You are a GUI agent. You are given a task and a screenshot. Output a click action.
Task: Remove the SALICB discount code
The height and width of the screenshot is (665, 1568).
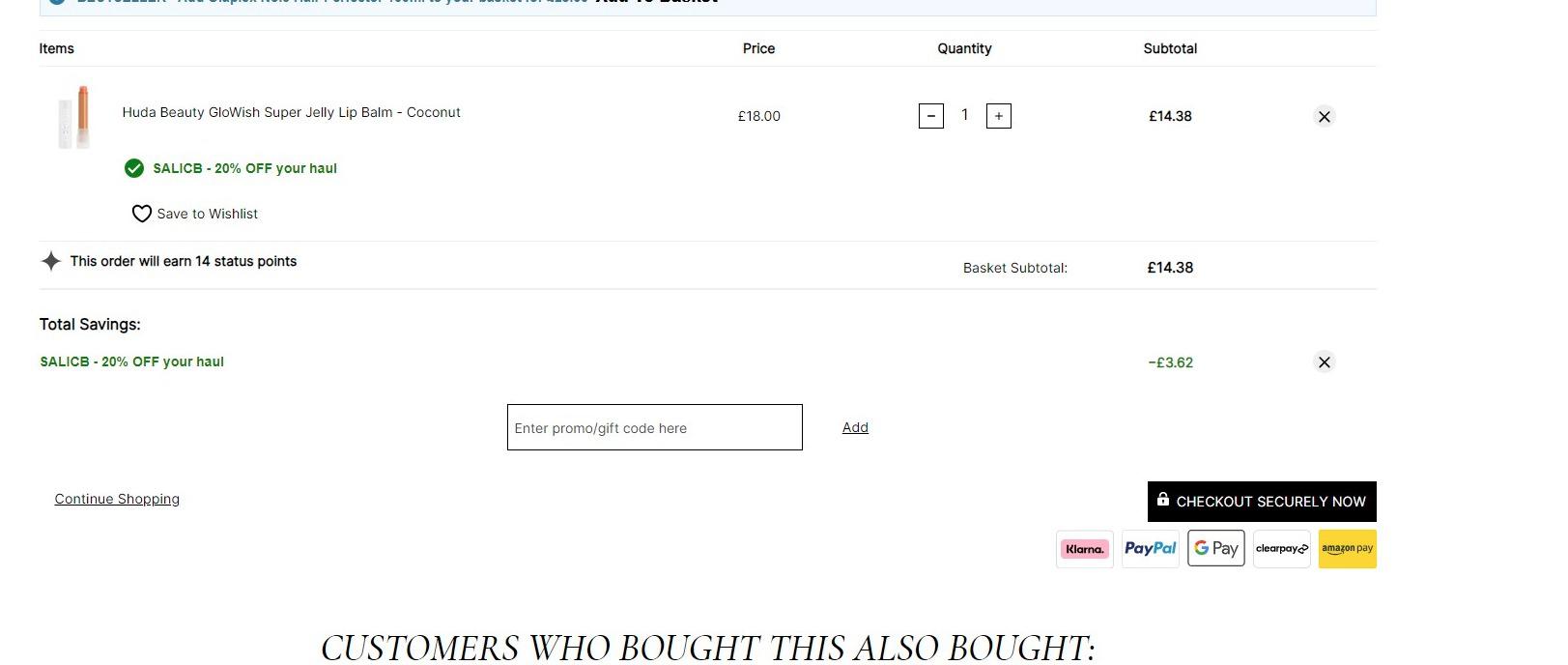point(1325,361)
